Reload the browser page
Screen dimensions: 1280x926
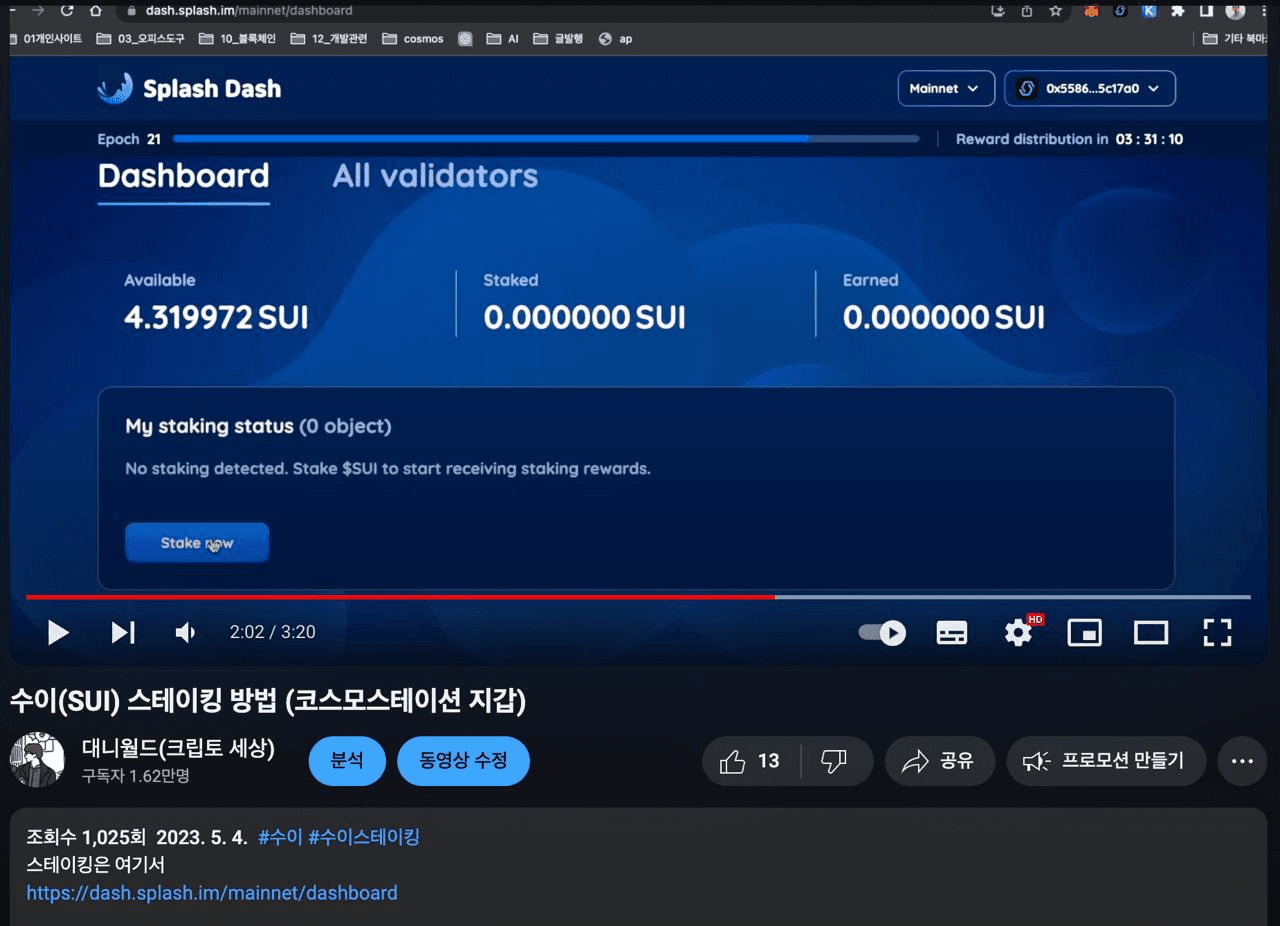pos(67,10)
